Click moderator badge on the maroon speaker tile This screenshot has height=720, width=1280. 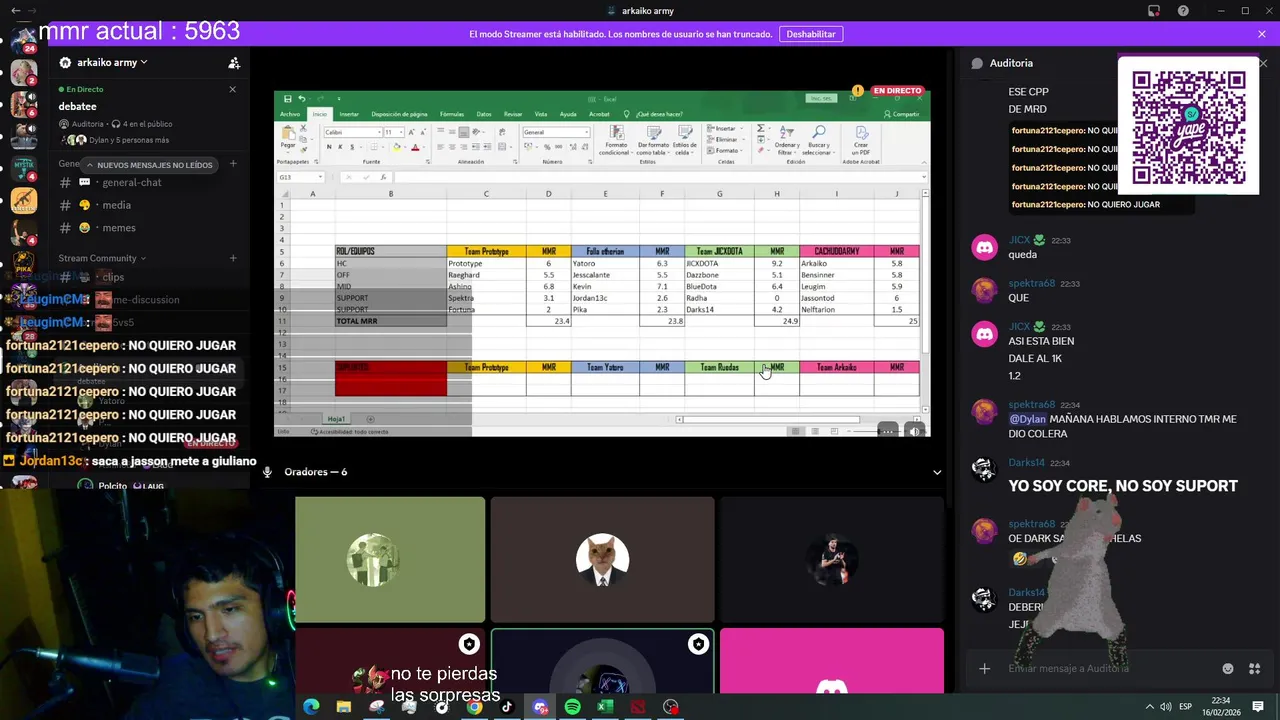click(x=469, y=644)
